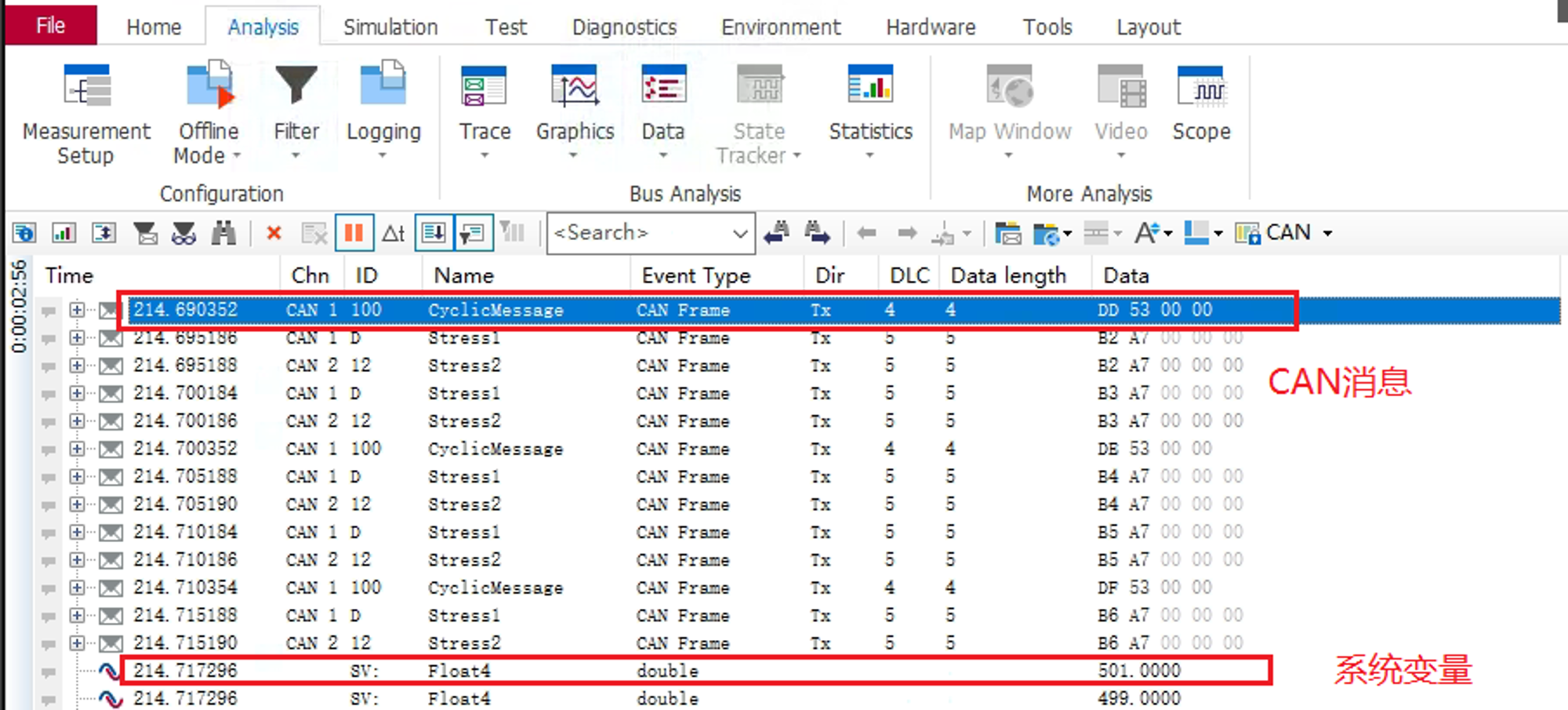The width and height of the screenshot is (1568, 710).
Task: Open the Map Window option
Action: [x=1010, y=115]
